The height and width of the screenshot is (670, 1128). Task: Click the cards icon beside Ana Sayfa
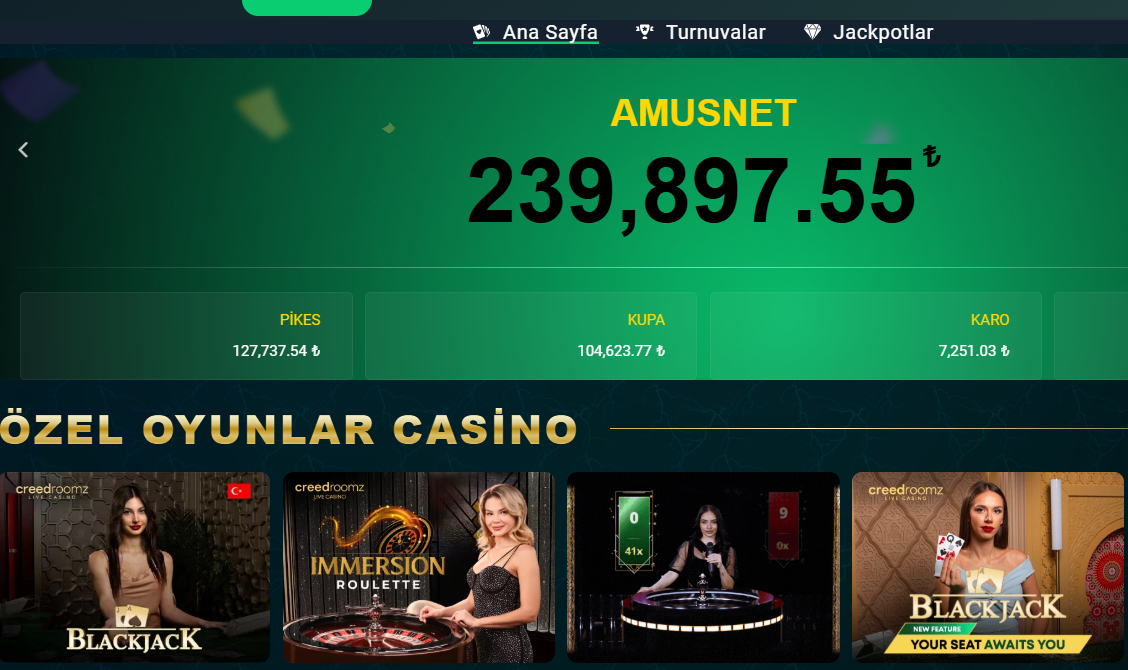point(481,32)
